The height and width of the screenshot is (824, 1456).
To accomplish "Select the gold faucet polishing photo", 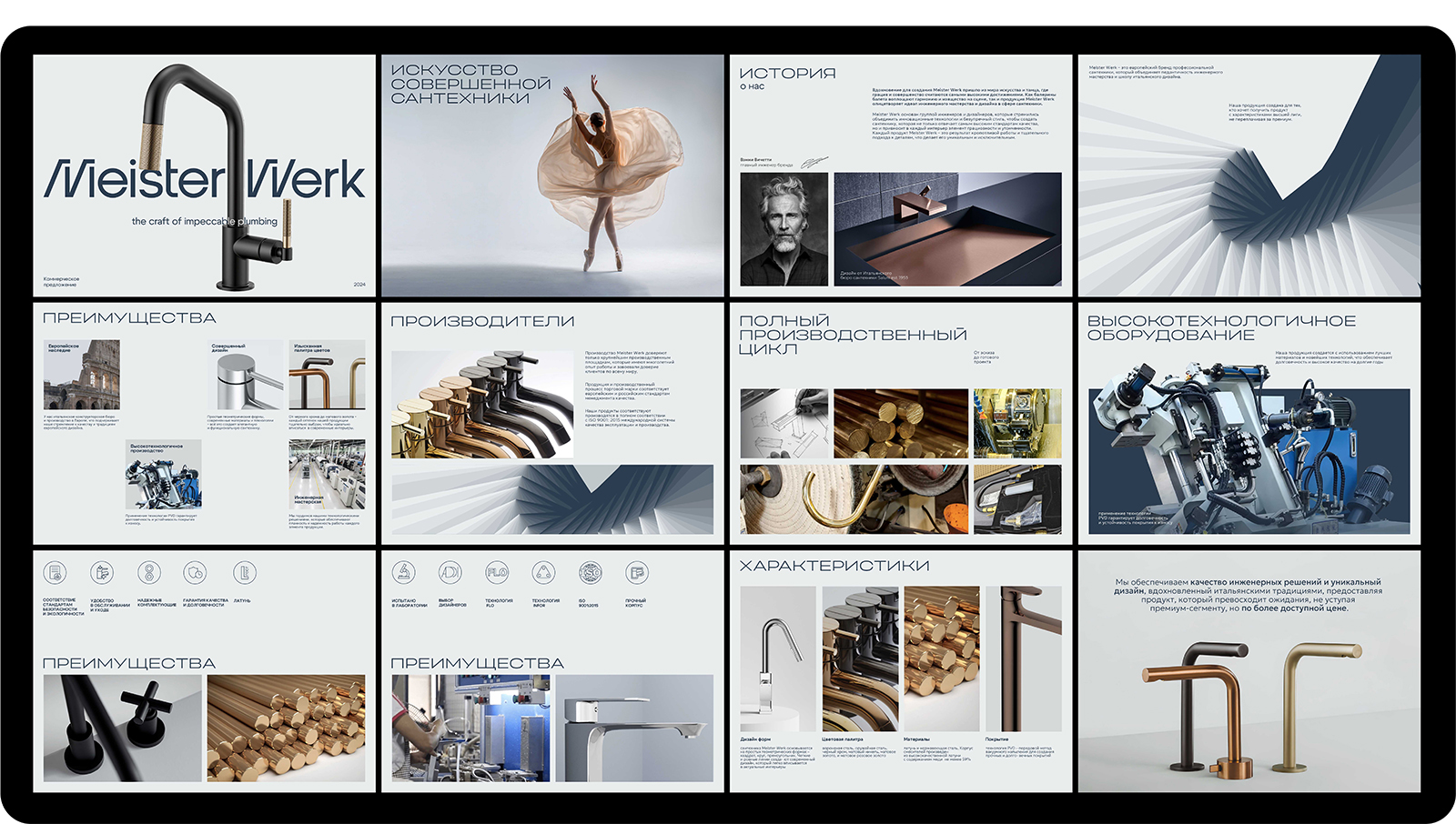I will point(854,499).
